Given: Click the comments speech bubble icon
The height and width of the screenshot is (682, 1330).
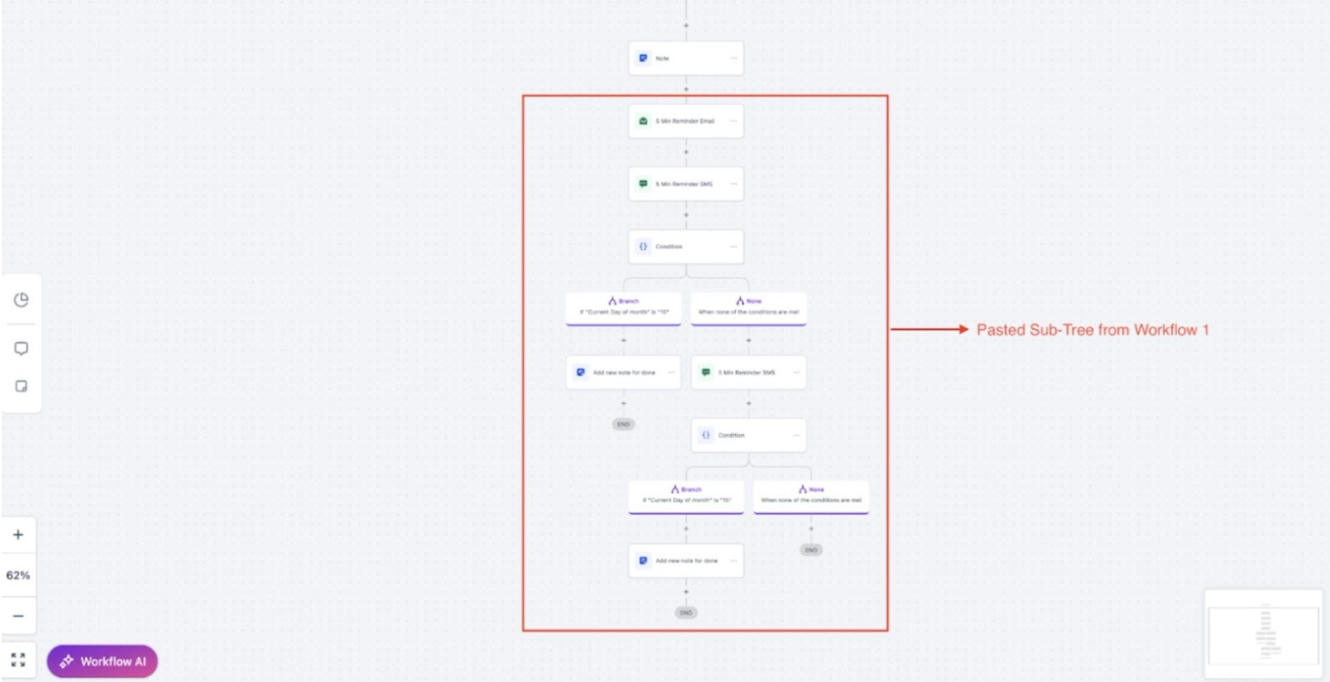Looking at the screenshot, I should pos(21,349).
